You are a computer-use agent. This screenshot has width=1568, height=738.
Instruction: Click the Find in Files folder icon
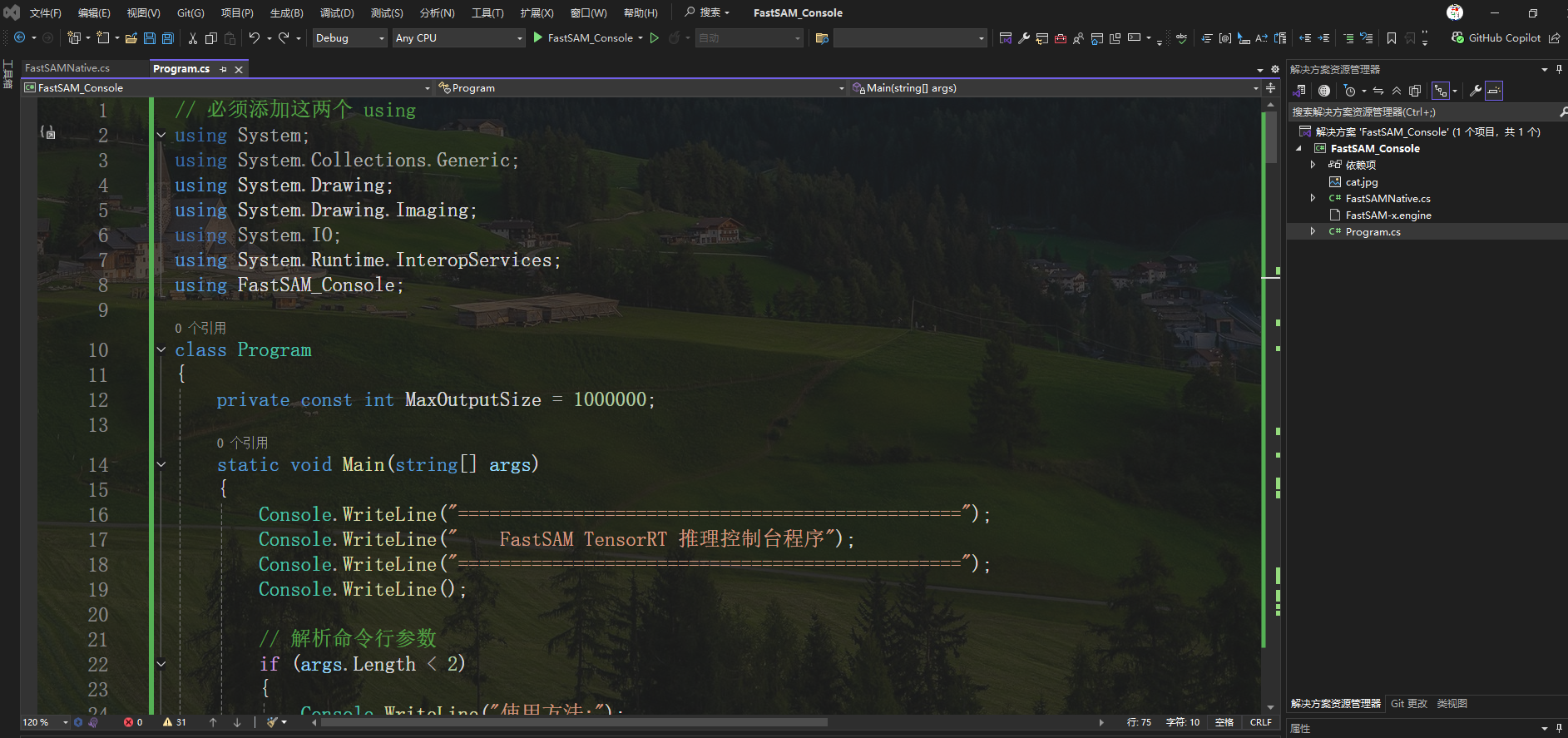[822, 37]
